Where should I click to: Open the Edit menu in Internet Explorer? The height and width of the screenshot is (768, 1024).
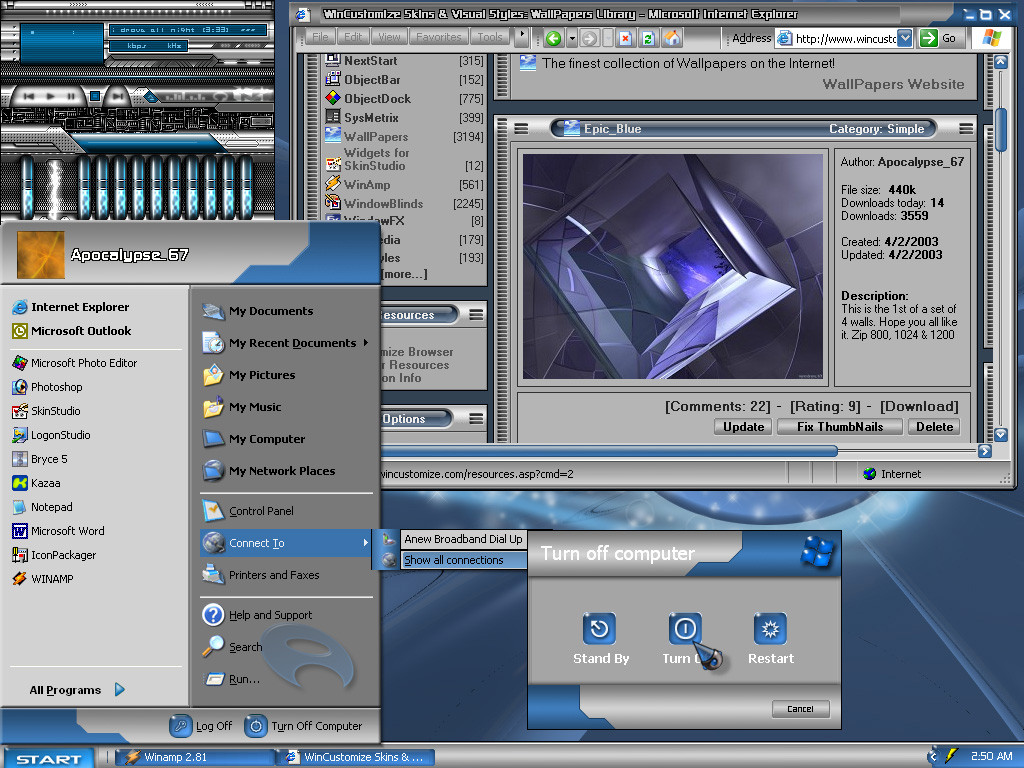coord(353,37)
